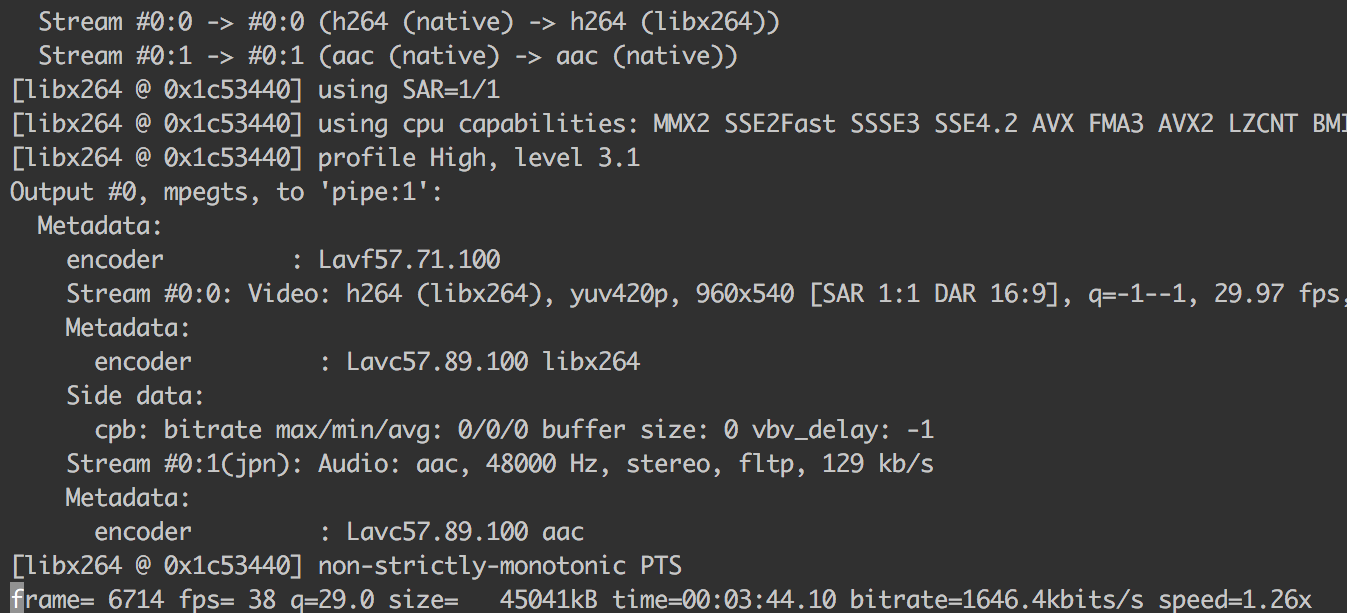Viewport: 1347px width, 613px height.
Task: Click 'Lavc57.89.100 aac' encoder value
Action: point(465,531)
